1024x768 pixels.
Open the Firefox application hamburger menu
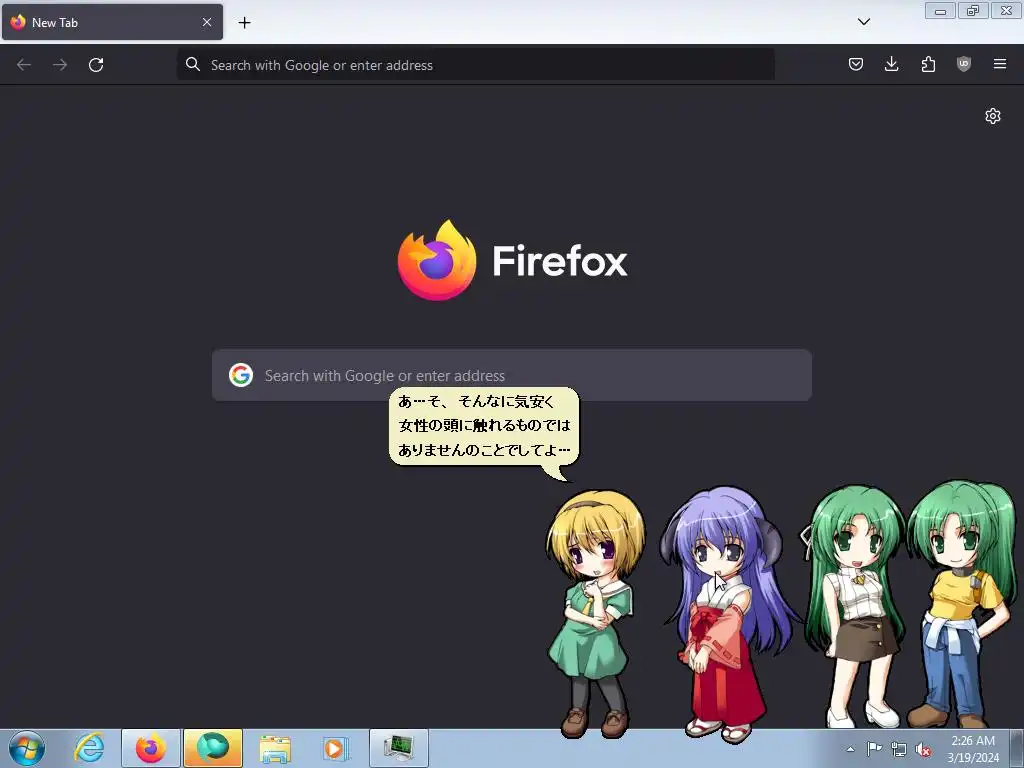(1000, 64)
